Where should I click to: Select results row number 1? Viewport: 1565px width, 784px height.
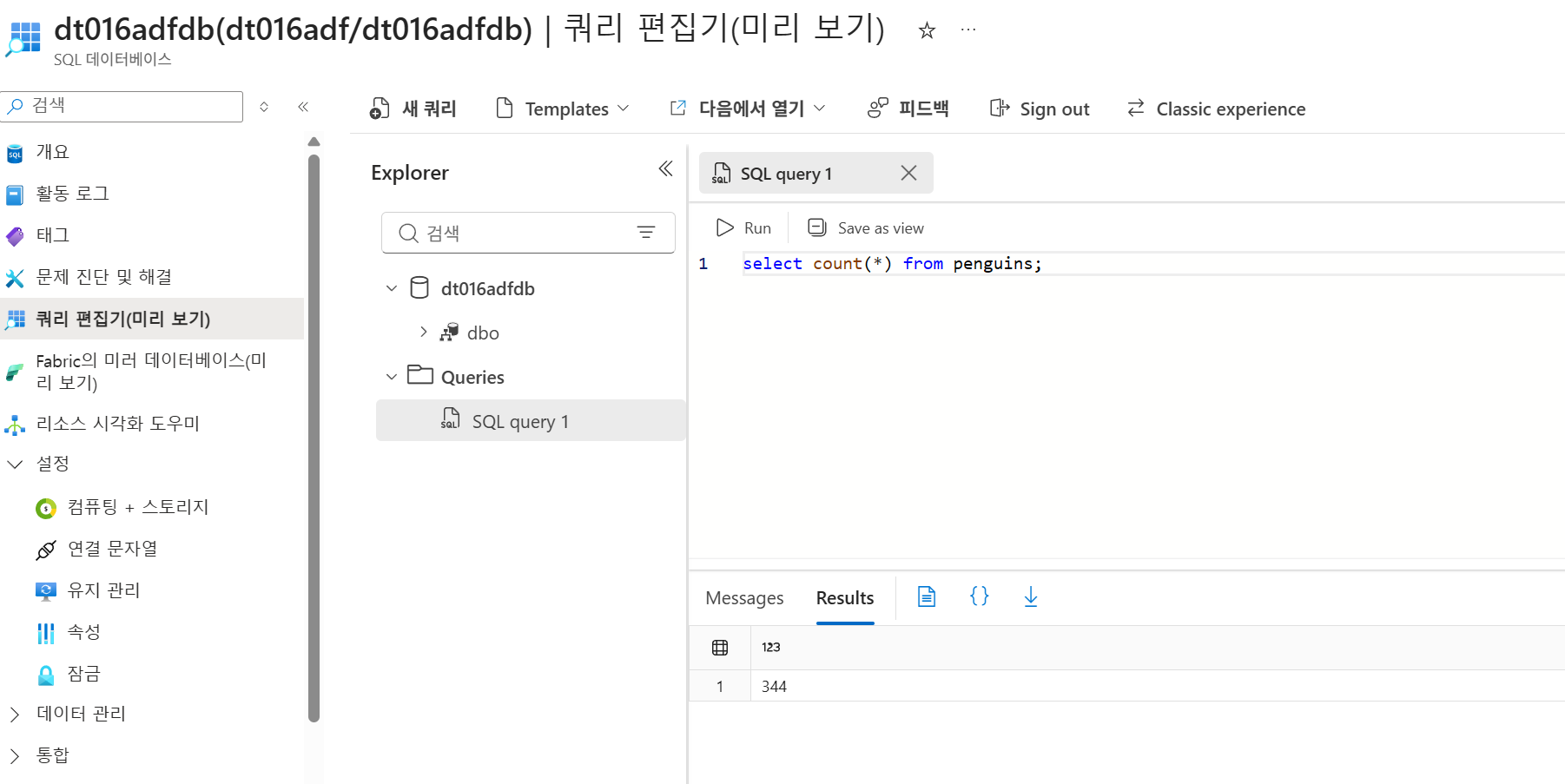coord(720,687)
